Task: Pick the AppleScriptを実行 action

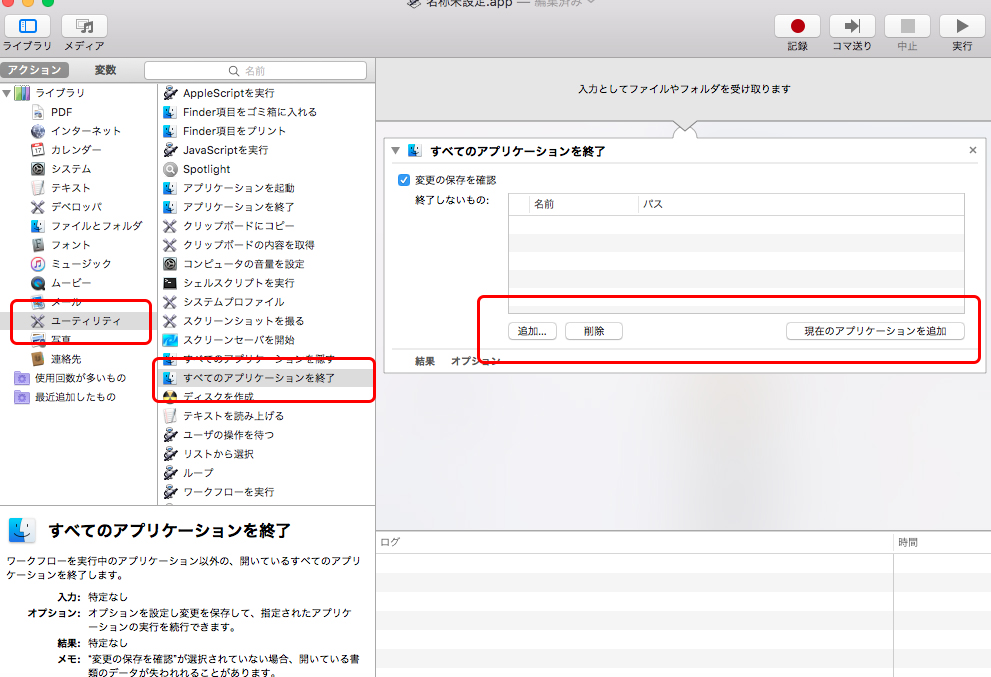Action: point(228,93)
